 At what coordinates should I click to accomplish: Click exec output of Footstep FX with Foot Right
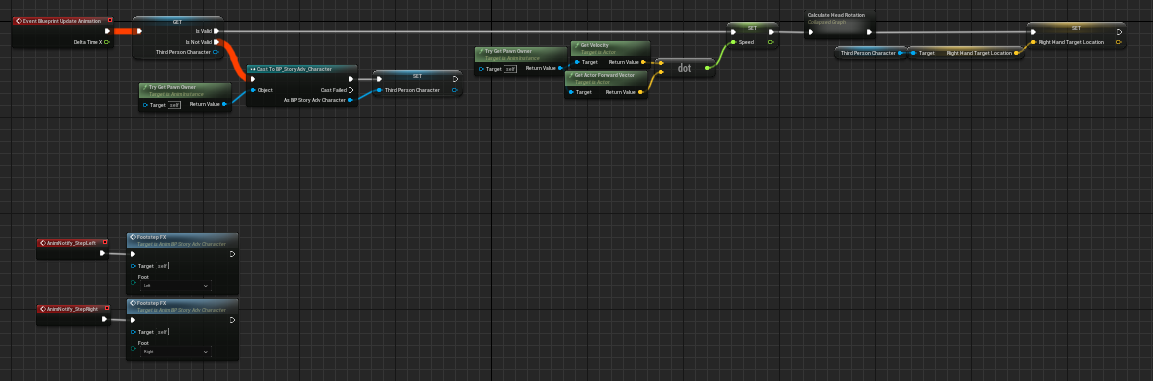click(x=232, y=320)
